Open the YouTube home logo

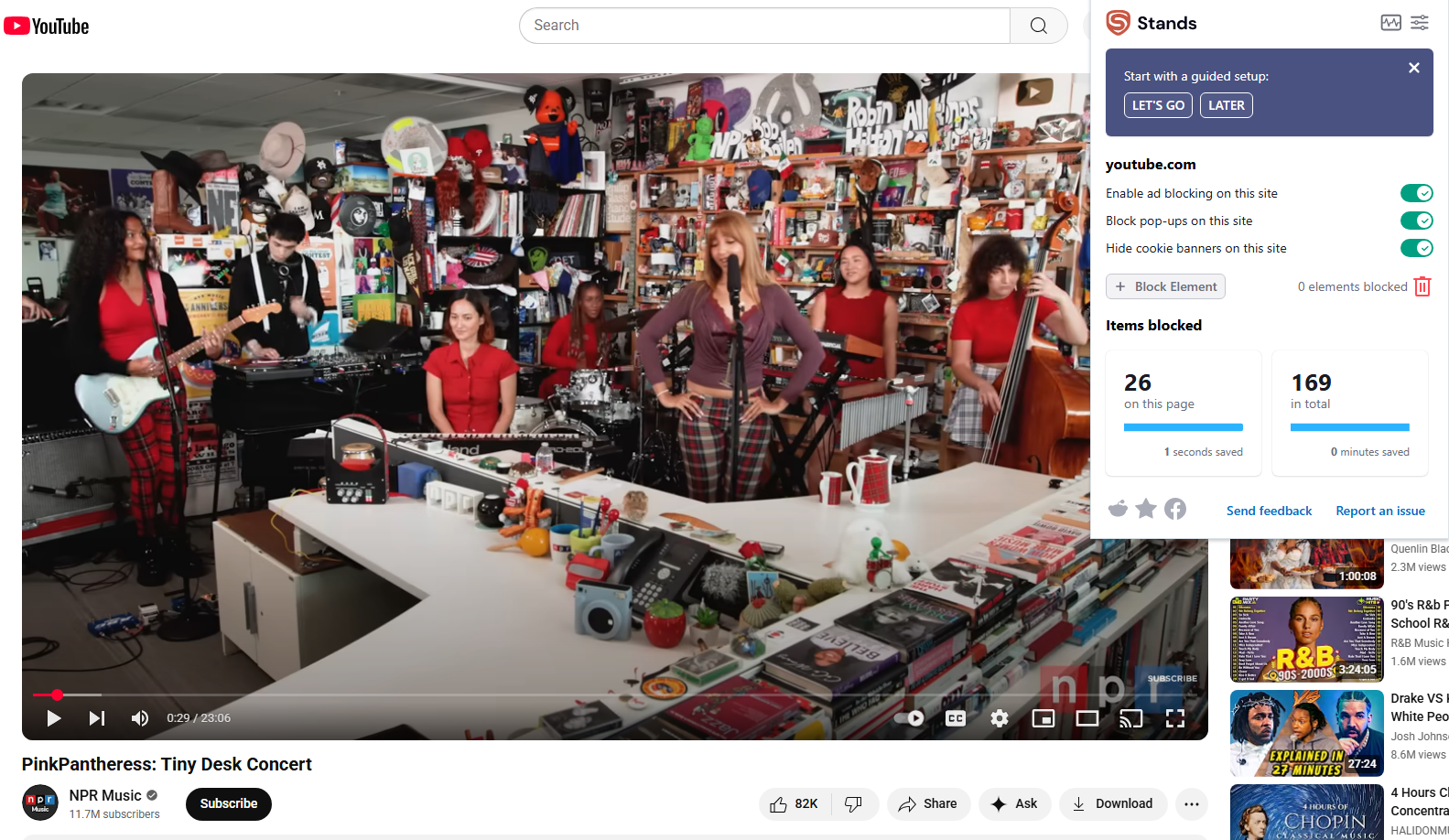[47, 26]
